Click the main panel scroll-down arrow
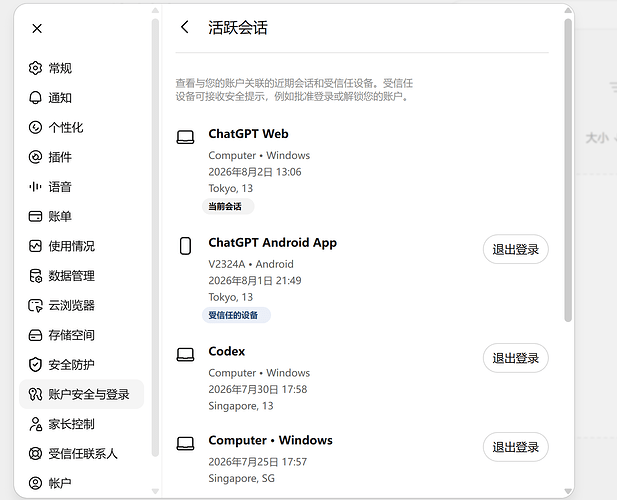Screen dimensions: 617x500 [x=568, y=491]
